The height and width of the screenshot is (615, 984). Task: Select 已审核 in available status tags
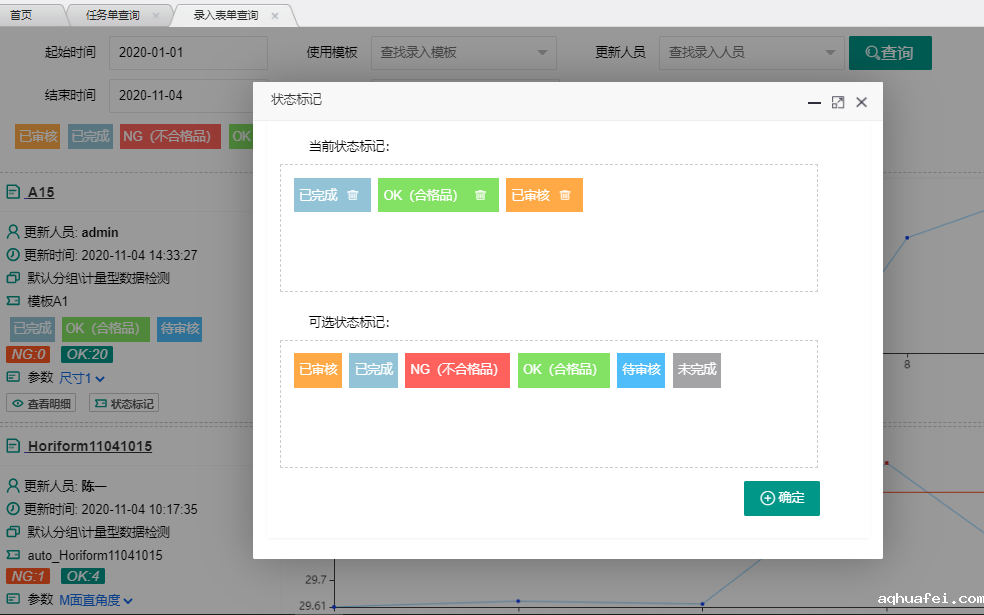tap(318, 370)
